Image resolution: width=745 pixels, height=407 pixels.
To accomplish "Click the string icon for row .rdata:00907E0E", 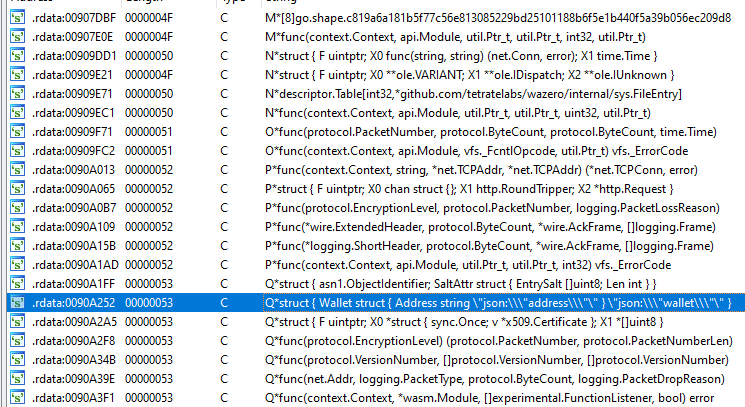I will click(x=18, y=37).
